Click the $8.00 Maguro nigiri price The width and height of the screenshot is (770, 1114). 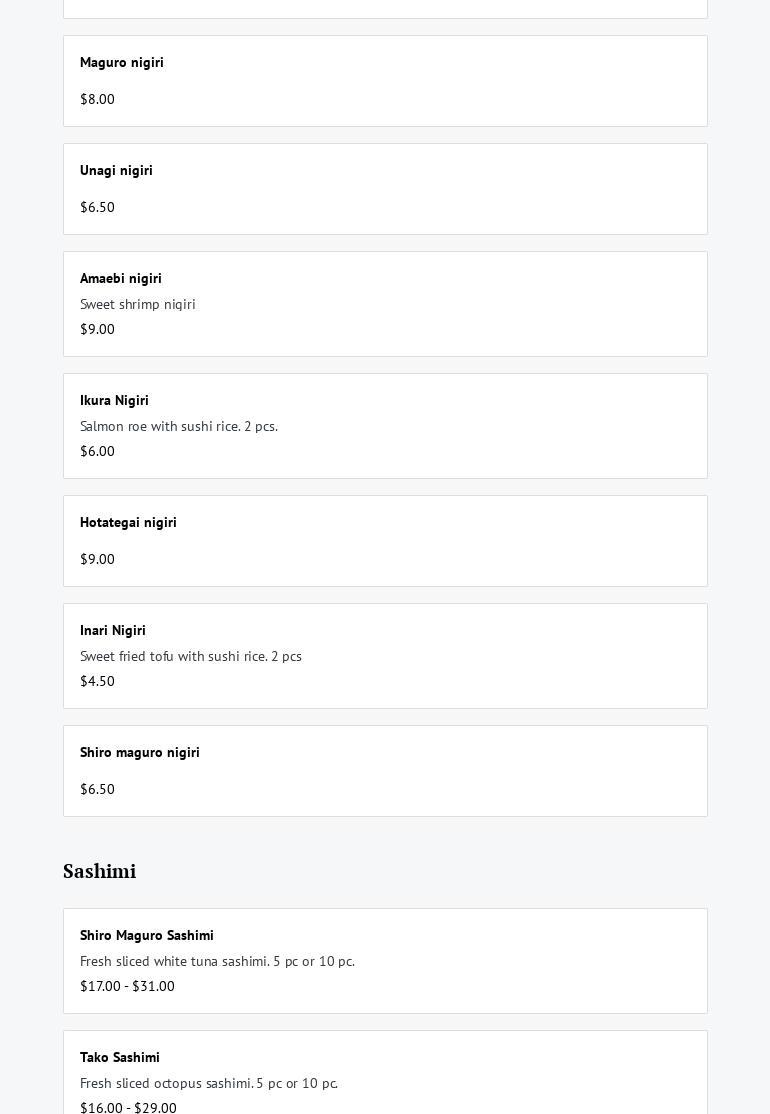[98, 99]
